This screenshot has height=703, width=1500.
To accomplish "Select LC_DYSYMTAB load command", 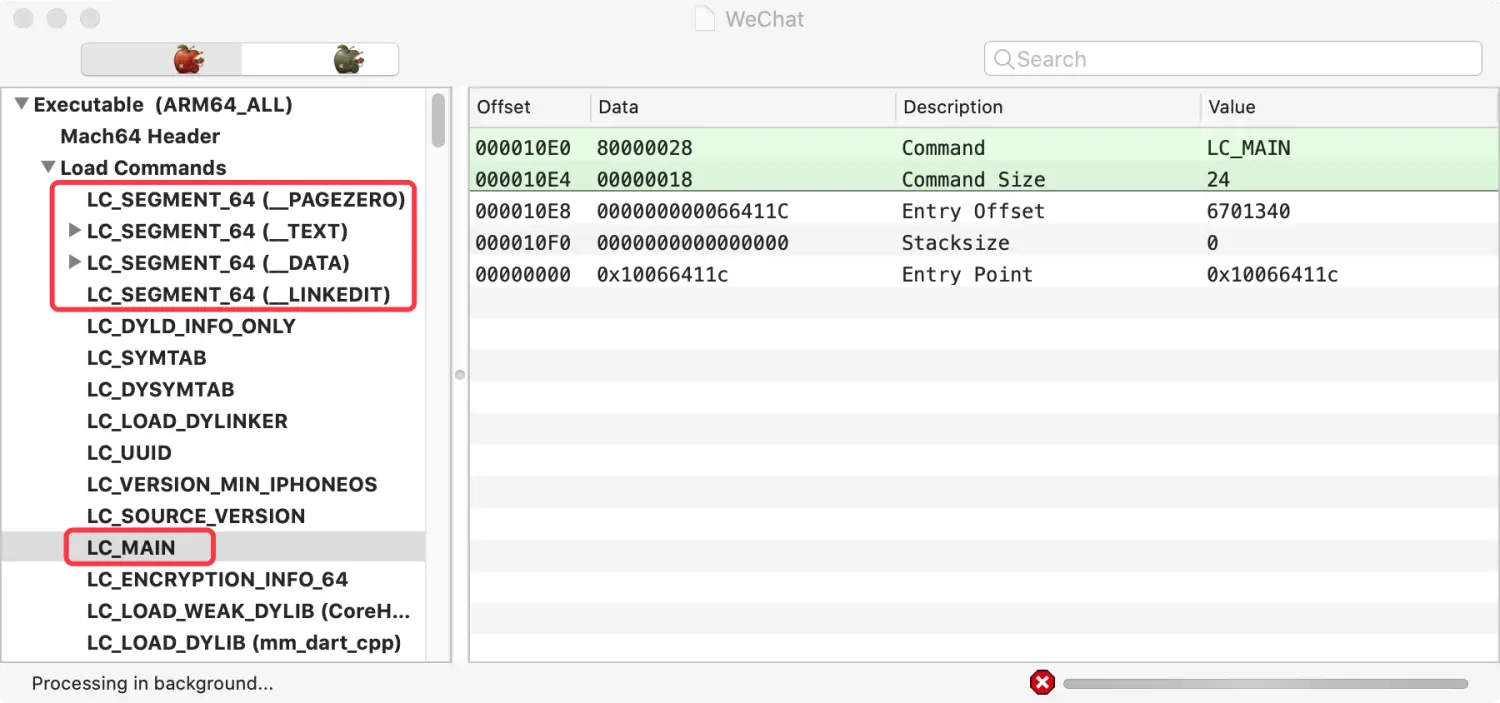I will pos(161,390).
